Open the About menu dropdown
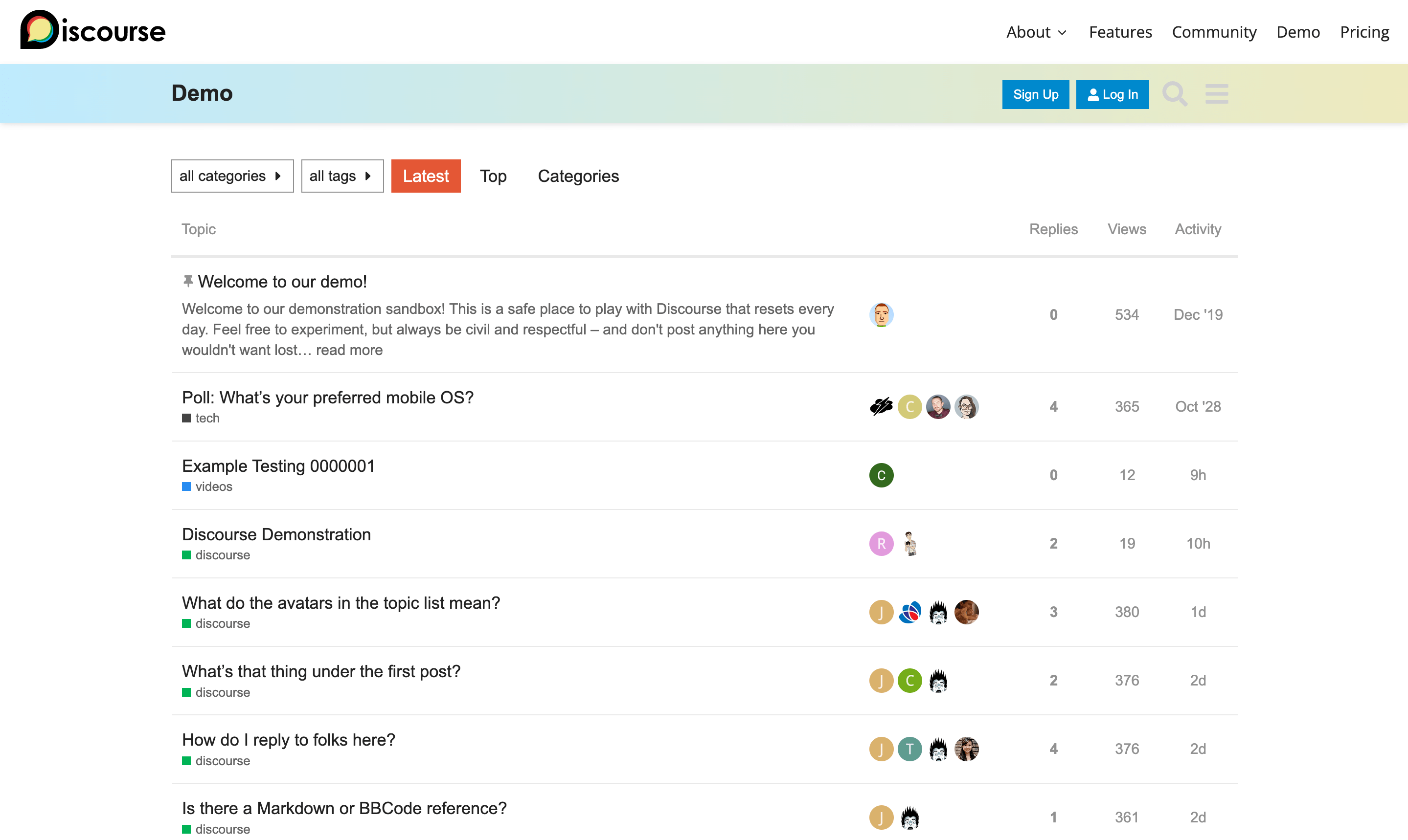 1036,32
